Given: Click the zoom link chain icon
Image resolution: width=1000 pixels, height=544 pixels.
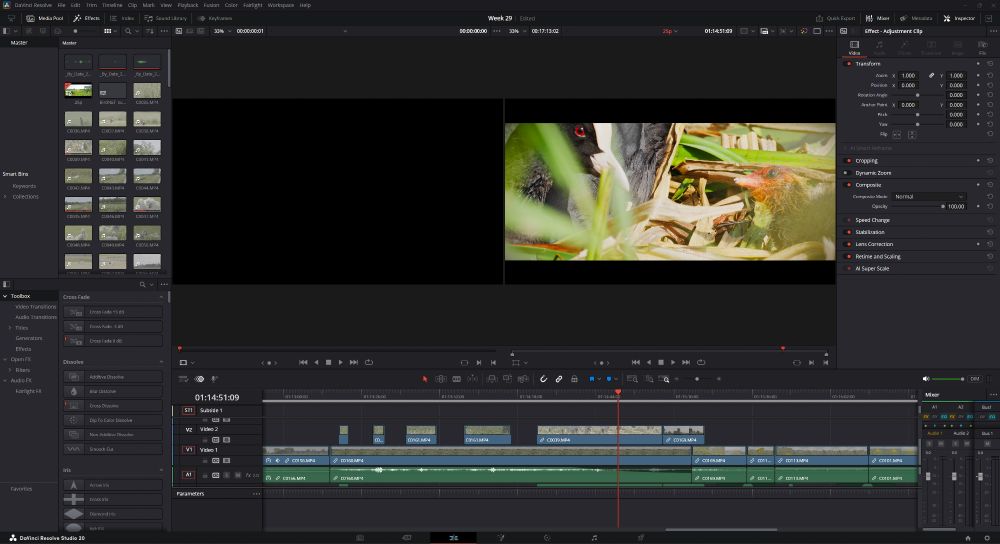Looking at the screenshot, I should tap(931, 75).
